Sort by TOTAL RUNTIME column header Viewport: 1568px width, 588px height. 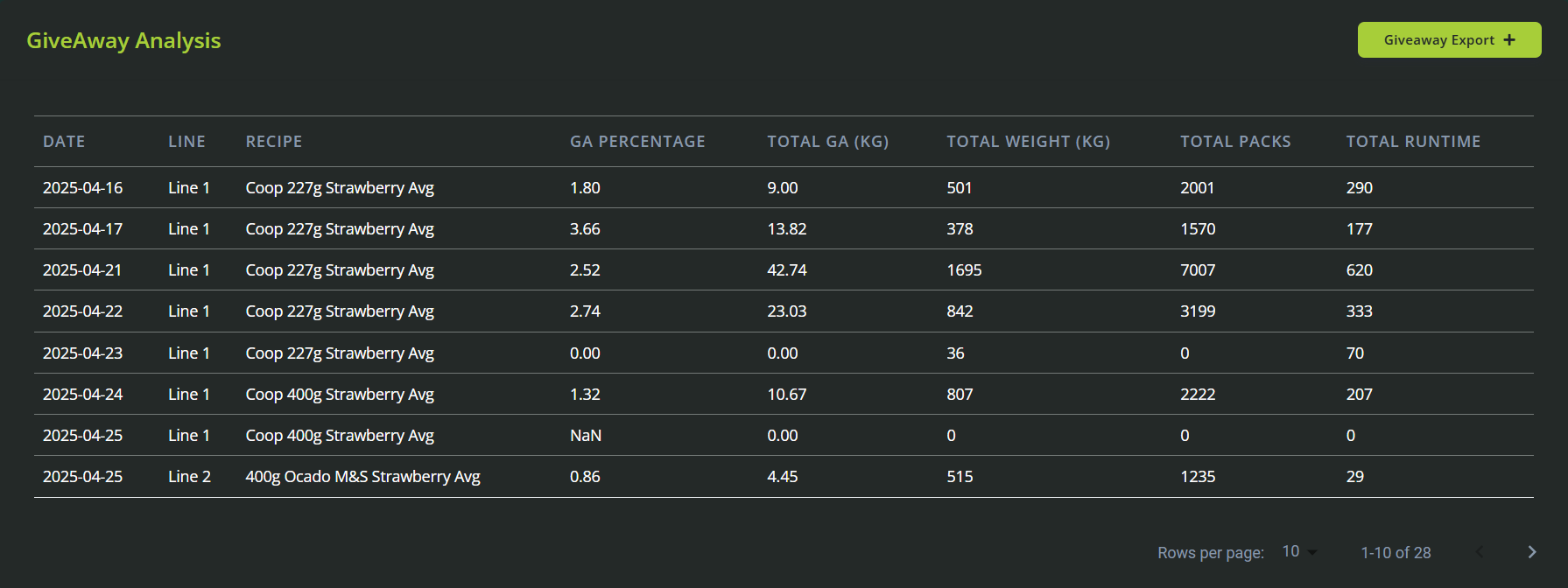pyautogui.click(x=1413, y=142)
